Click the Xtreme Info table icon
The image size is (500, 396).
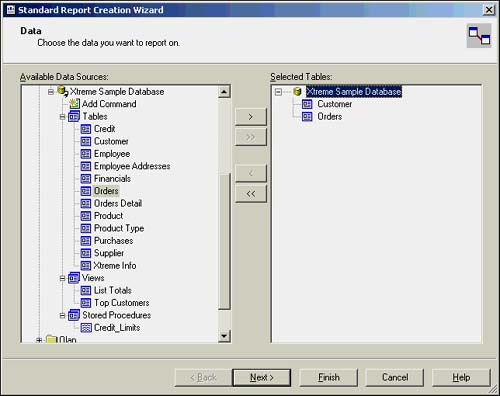click(86, 266)
